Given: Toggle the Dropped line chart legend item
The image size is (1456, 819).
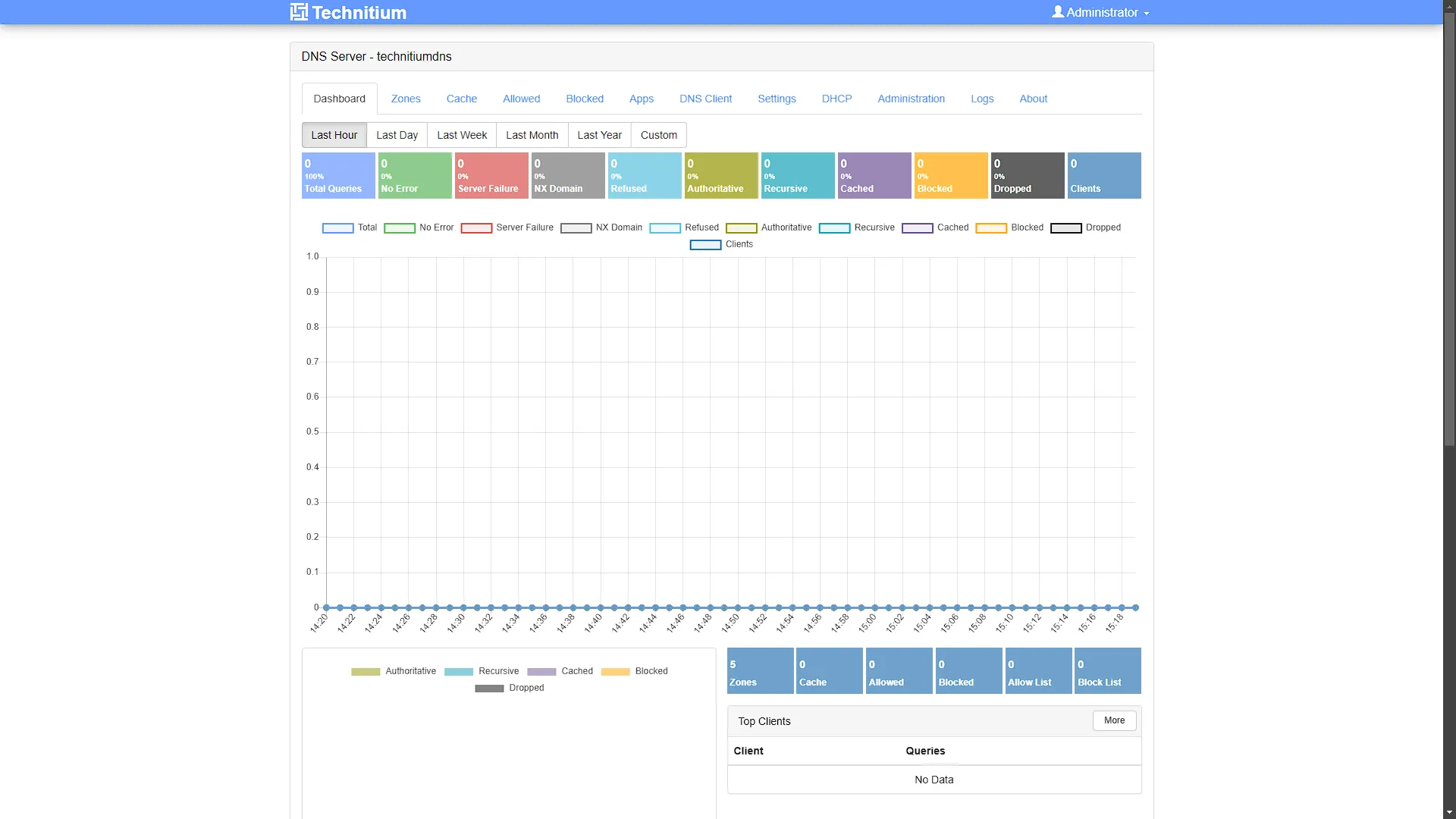Looking at the screenshot, I should pyautogui.click(x=1086, y=227).
